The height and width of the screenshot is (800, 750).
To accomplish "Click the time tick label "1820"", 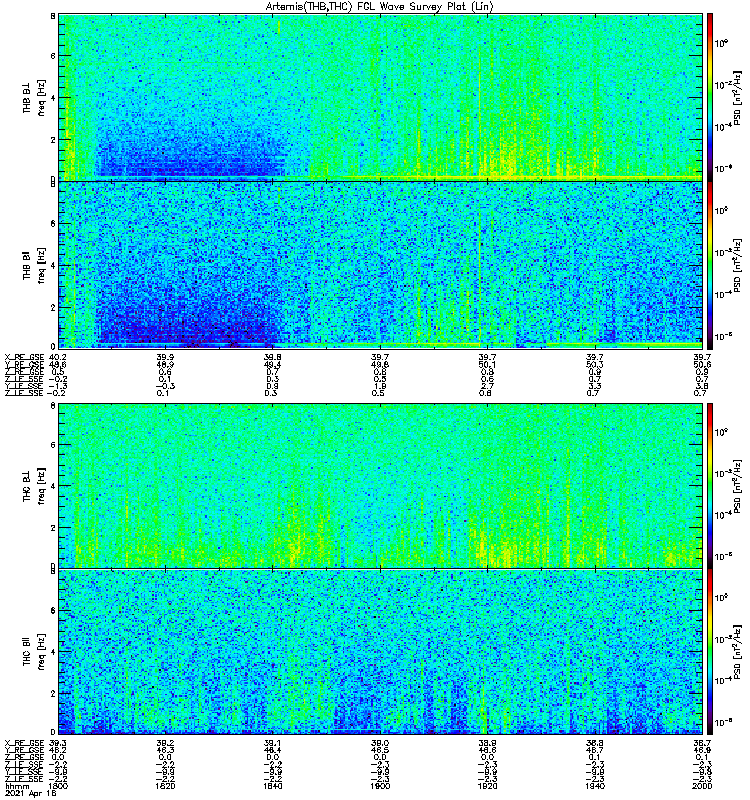I will tap(165, 786).
